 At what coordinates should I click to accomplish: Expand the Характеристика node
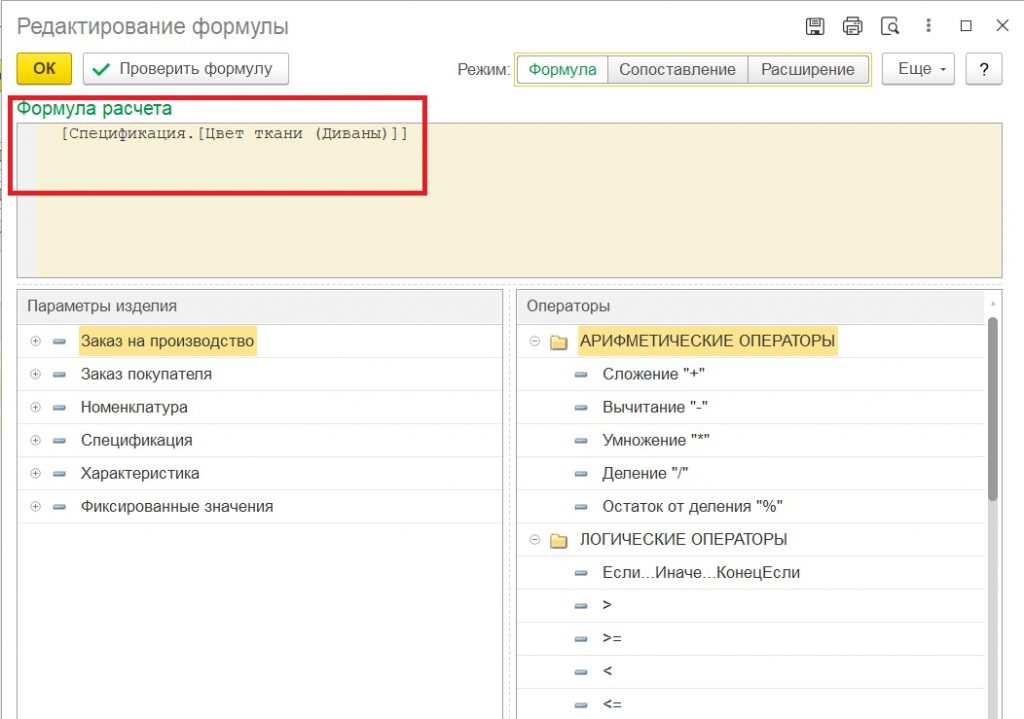pyautogui.click(x=35, y=473)
